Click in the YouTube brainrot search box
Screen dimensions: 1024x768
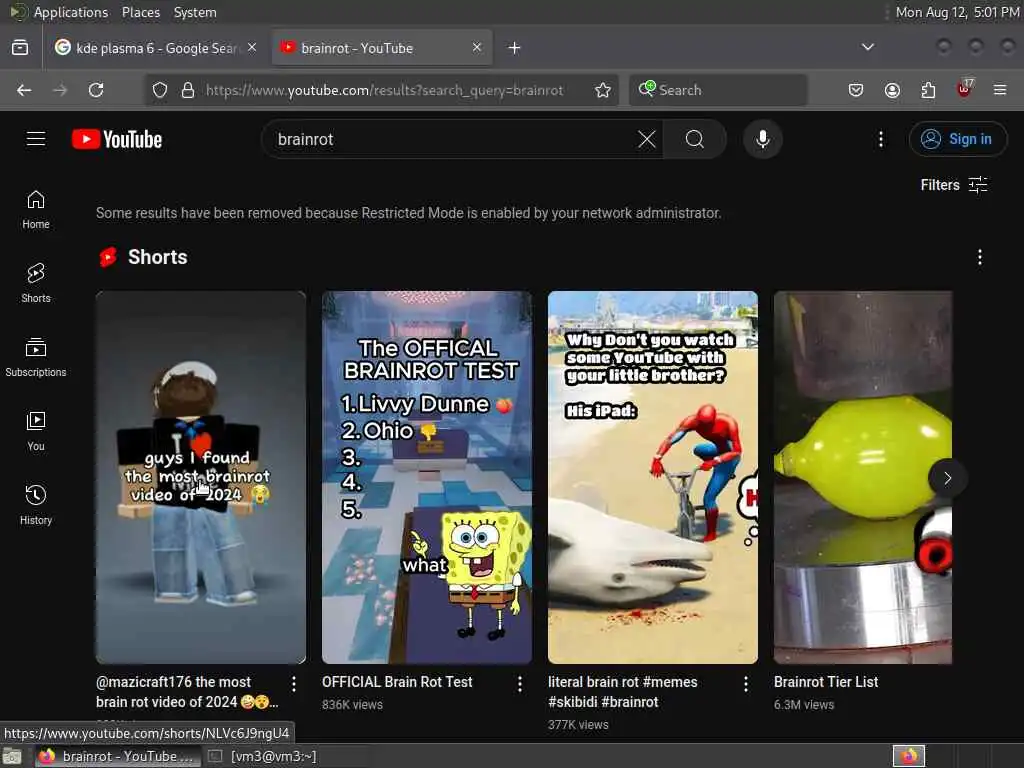click(x=451, y=139)
